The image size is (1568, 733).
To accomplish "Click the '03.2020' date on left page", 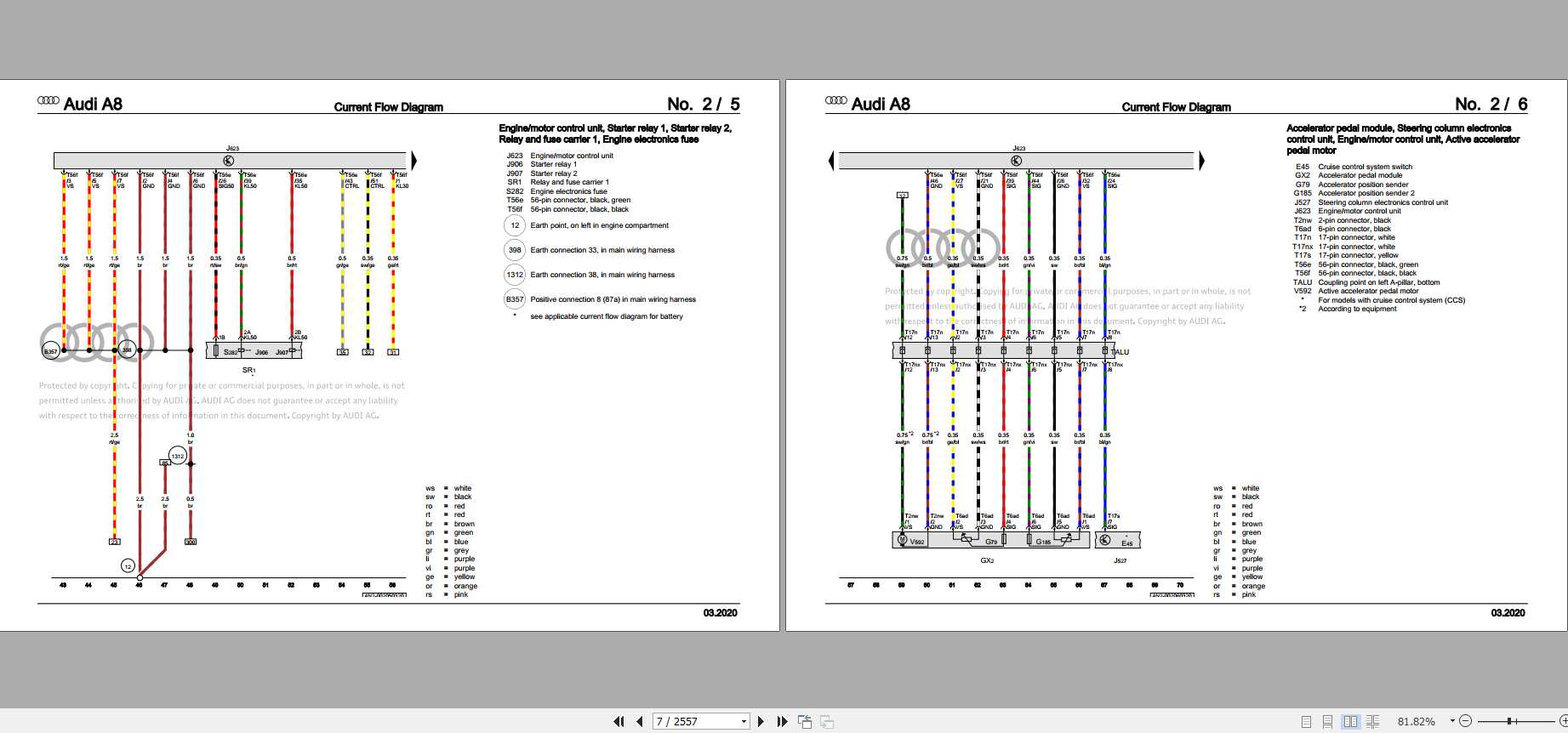I will [x=720, y=613].
